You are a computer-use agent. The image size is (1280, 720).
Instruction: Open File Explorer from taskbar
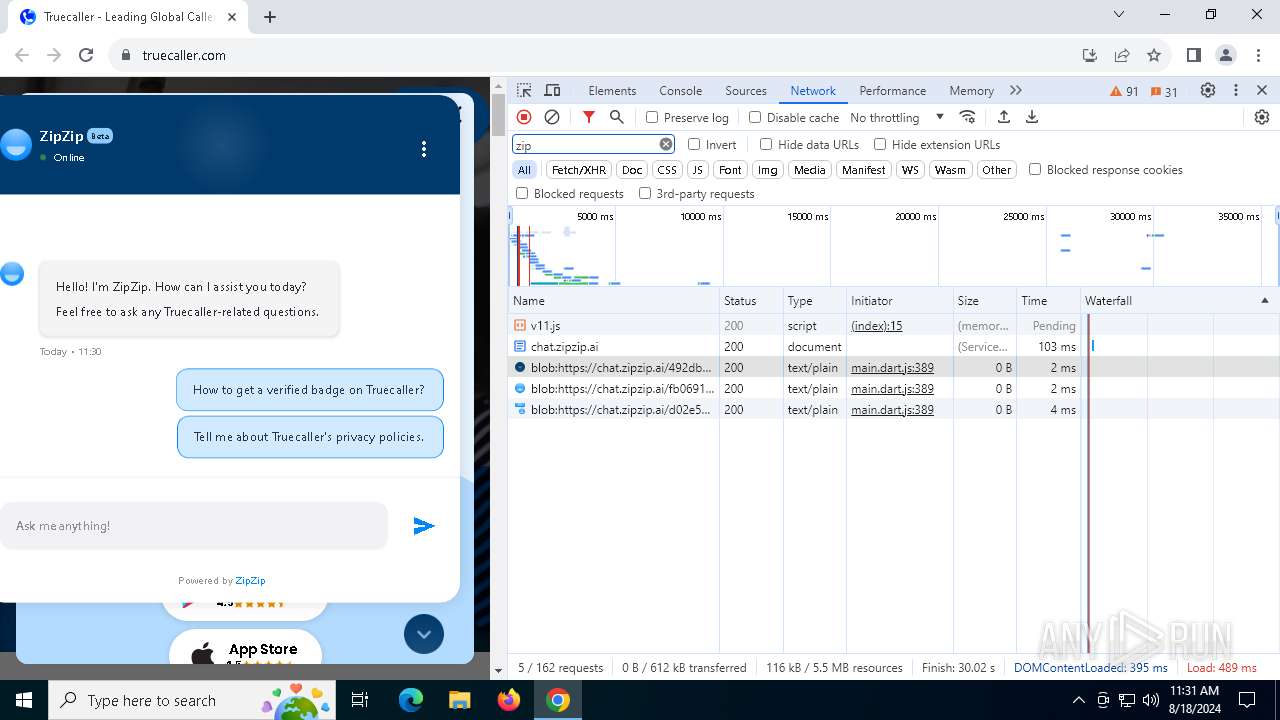[459, 700]
